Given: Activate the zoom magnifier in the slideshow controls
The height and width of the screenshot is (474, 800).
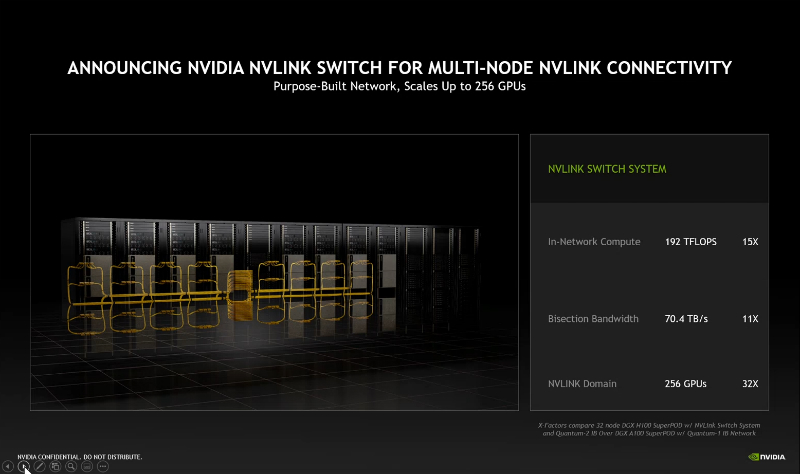Looking at the screenshot, I should (71, 466).
